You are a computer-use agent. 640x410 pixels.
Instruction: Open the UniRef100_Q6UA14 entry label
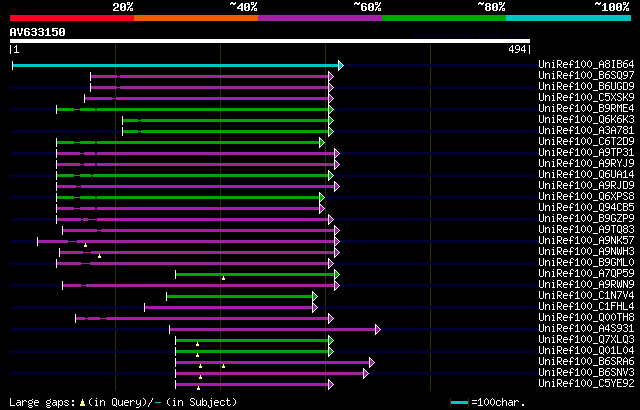point(586,175)
